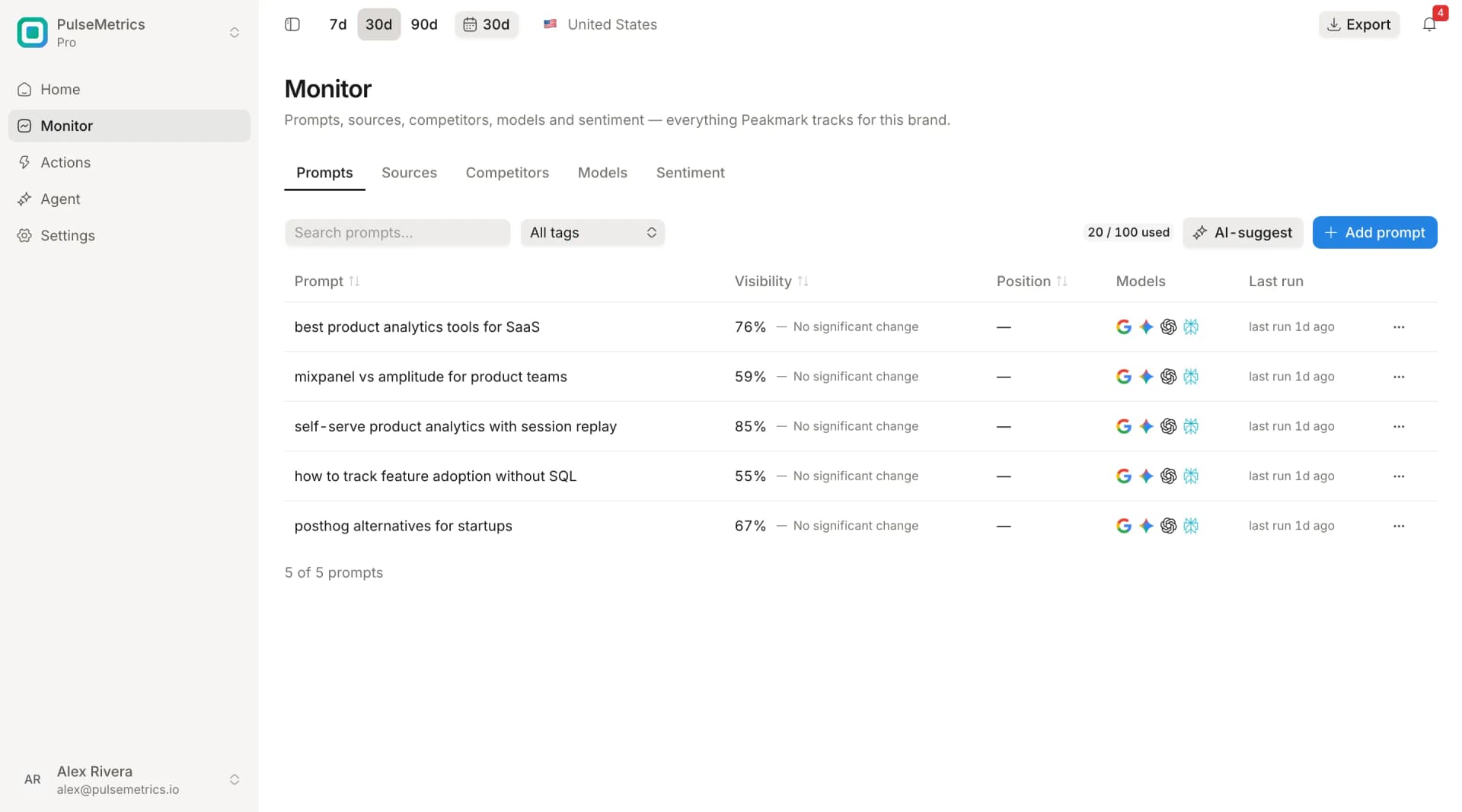Open prompt 'self-serve product analytics with session replay'

[x=455, y=427]
